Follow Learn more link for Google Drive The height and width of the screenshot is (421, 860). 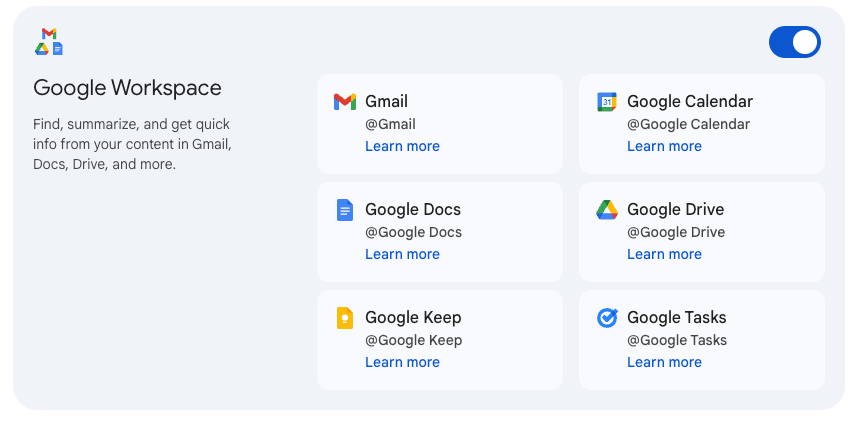[664, 254]
